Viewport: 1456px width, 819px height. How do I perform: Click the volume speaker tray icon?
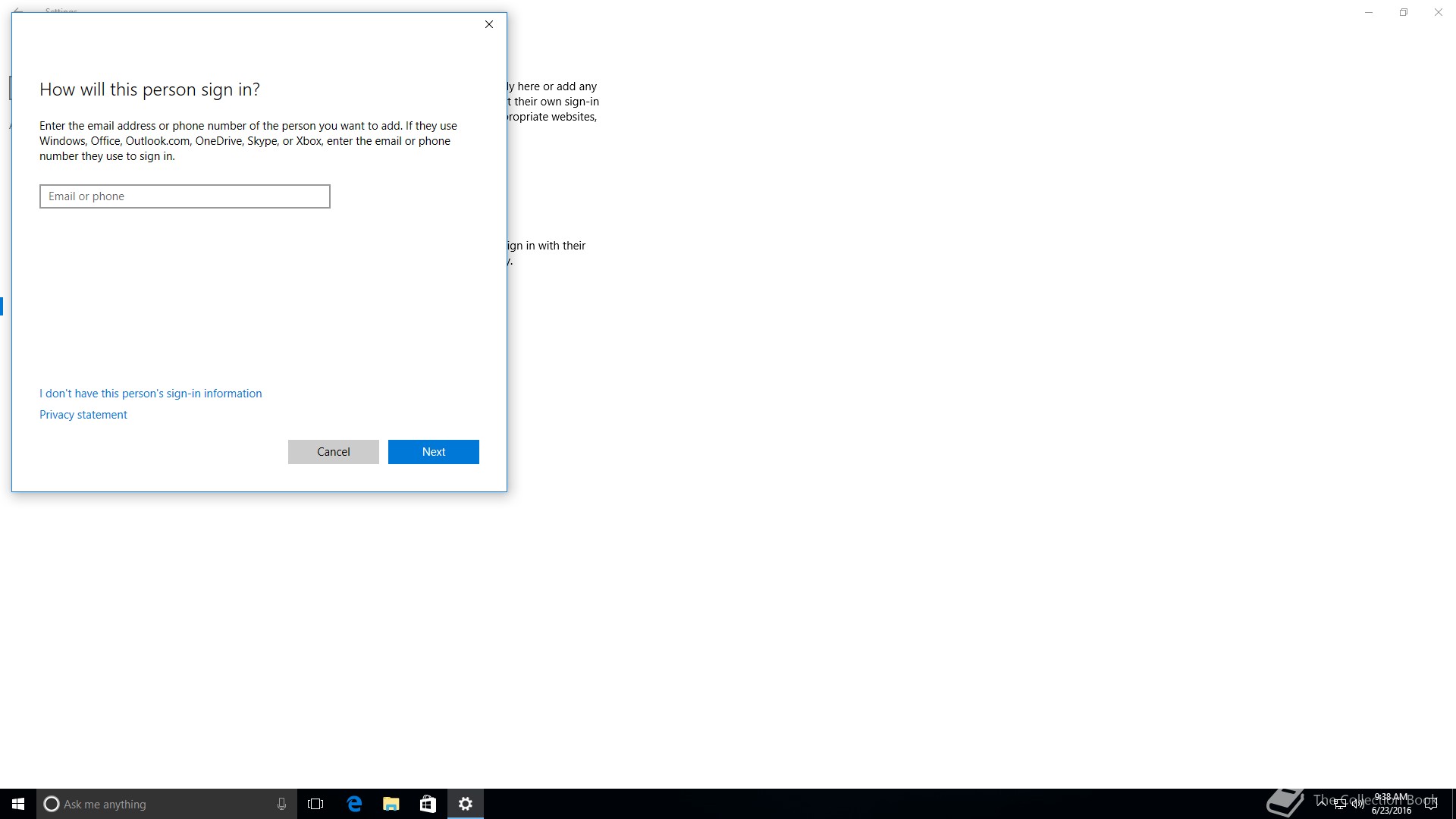[x=1357, y=805]
